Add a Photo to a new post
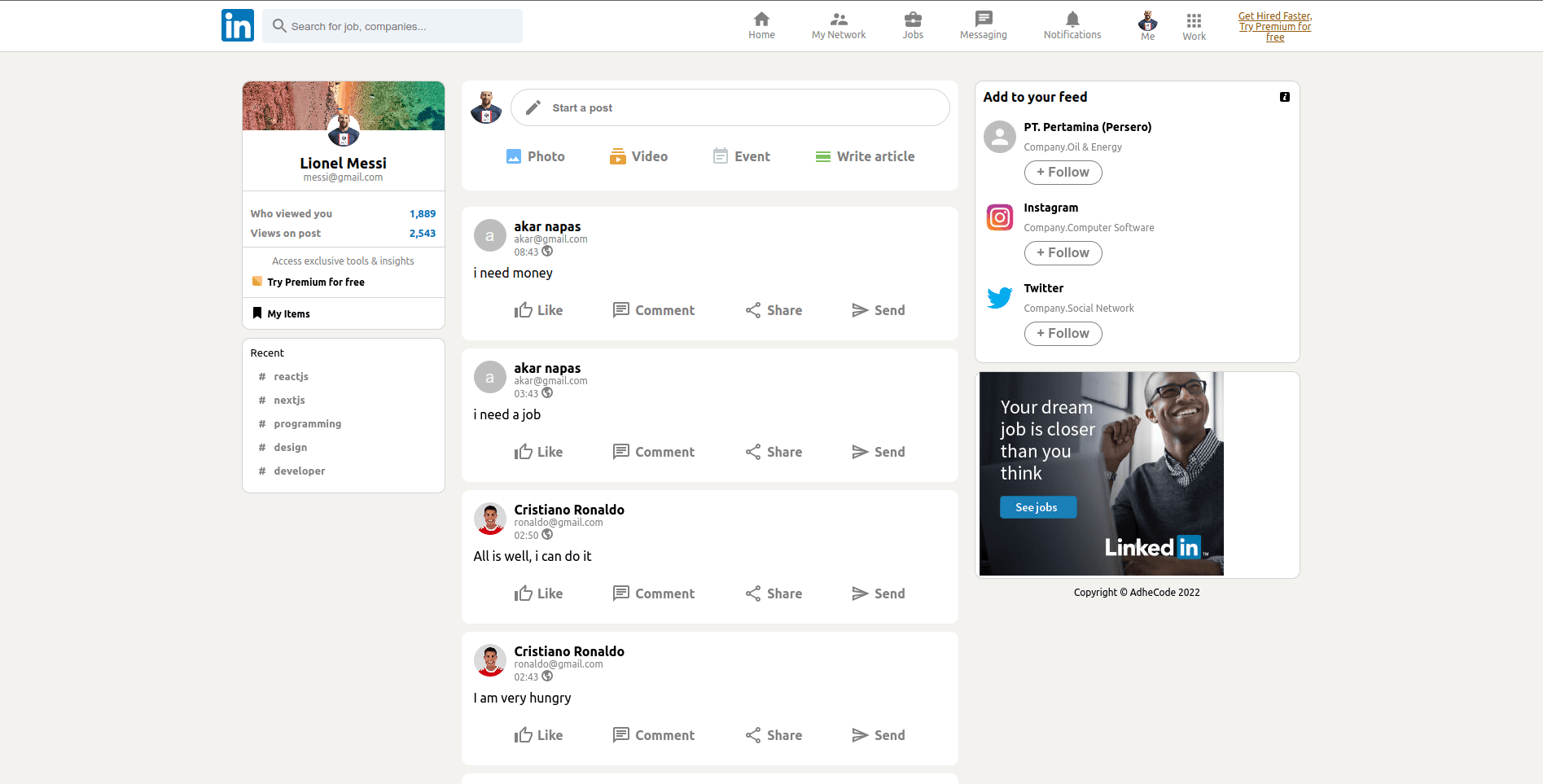1543x784 pixels. 535,156
